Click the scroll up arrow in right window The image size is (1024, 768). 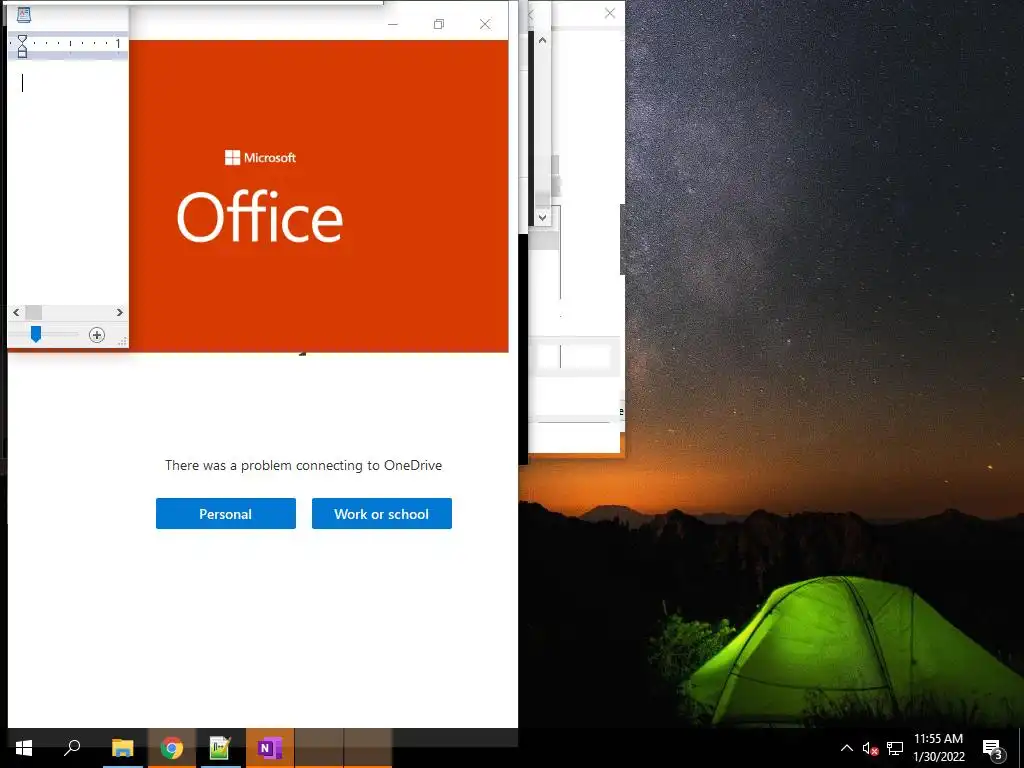(x=542, y=40)
